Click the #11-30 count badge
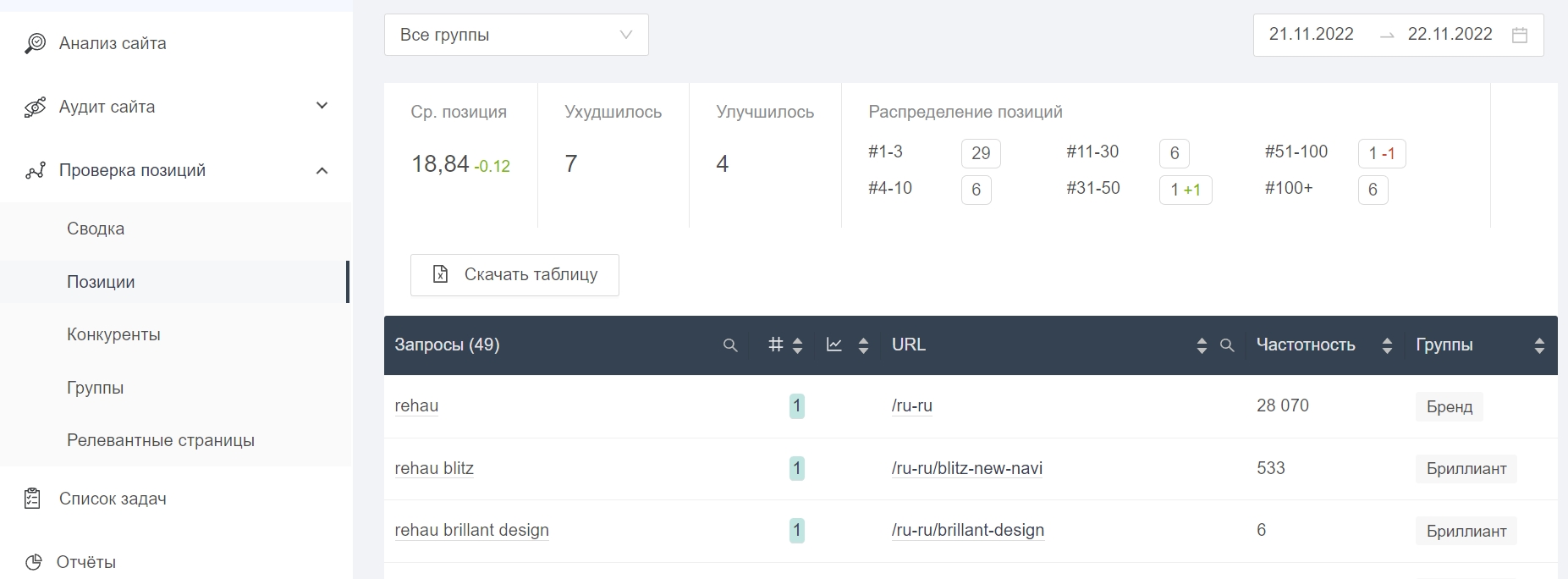 pos(1174,153)
